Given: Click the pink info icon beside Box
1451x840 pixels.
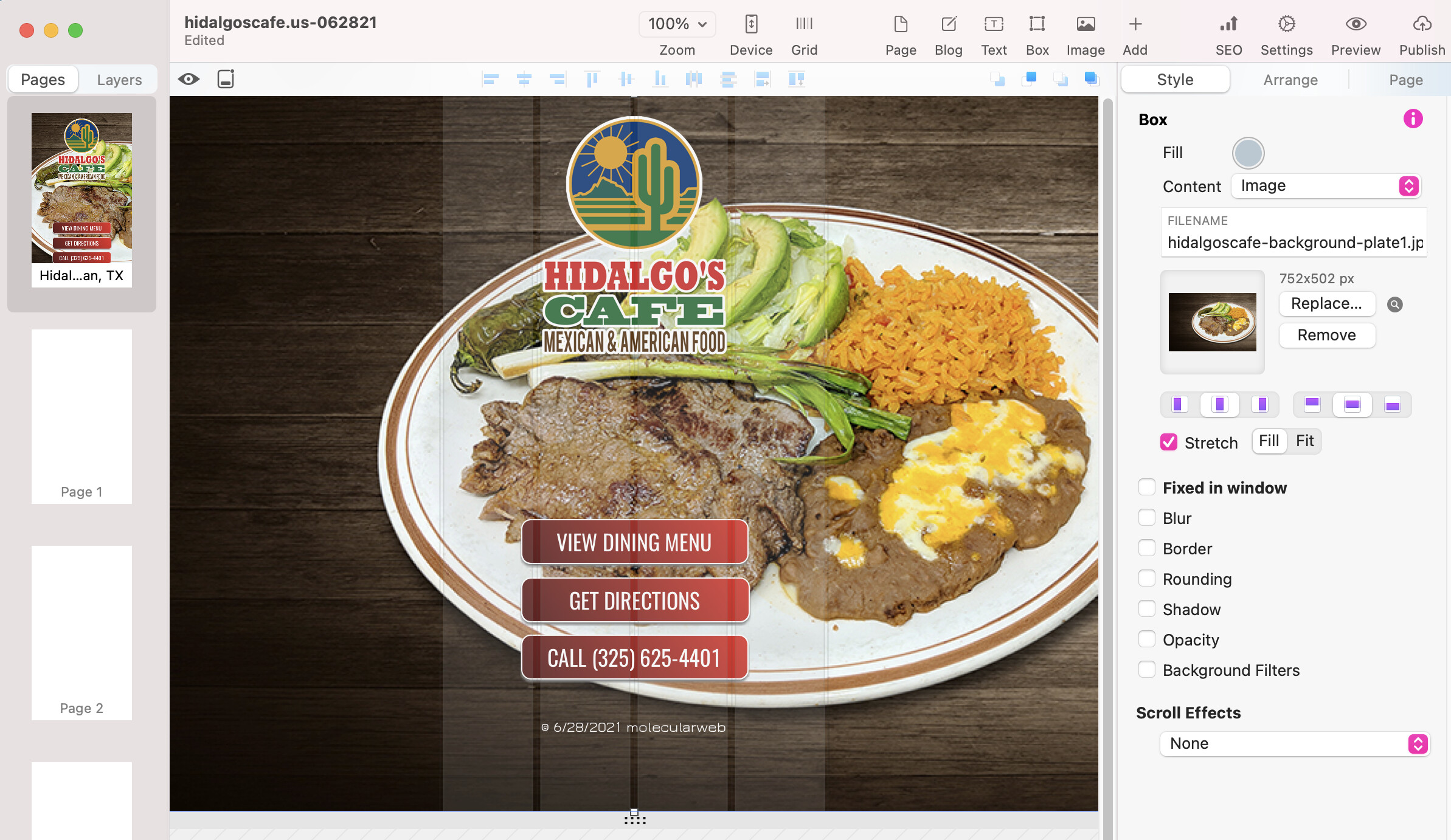Looking at the screenshot, I should [1413, 119].
